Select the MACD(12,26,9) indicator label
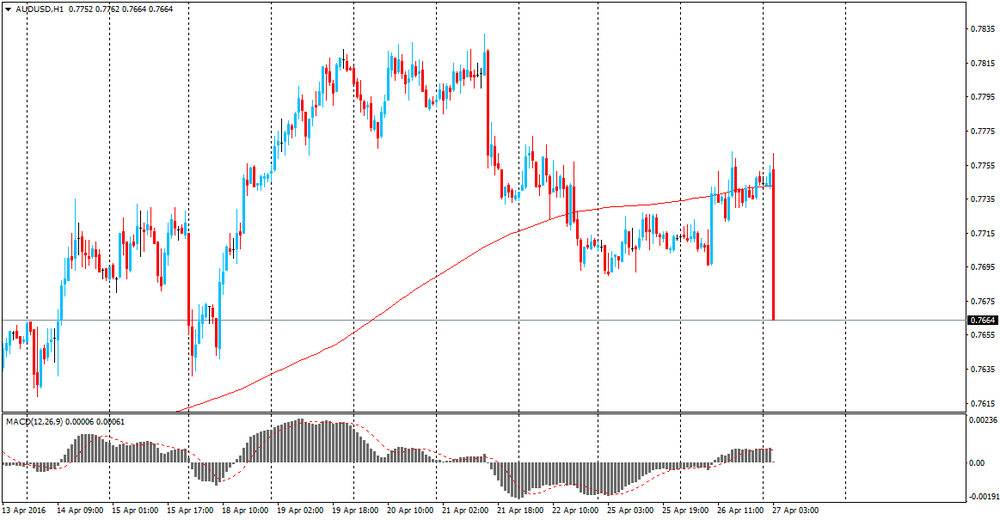Screen dimensions: 1000x520 [x=35, y=422]
